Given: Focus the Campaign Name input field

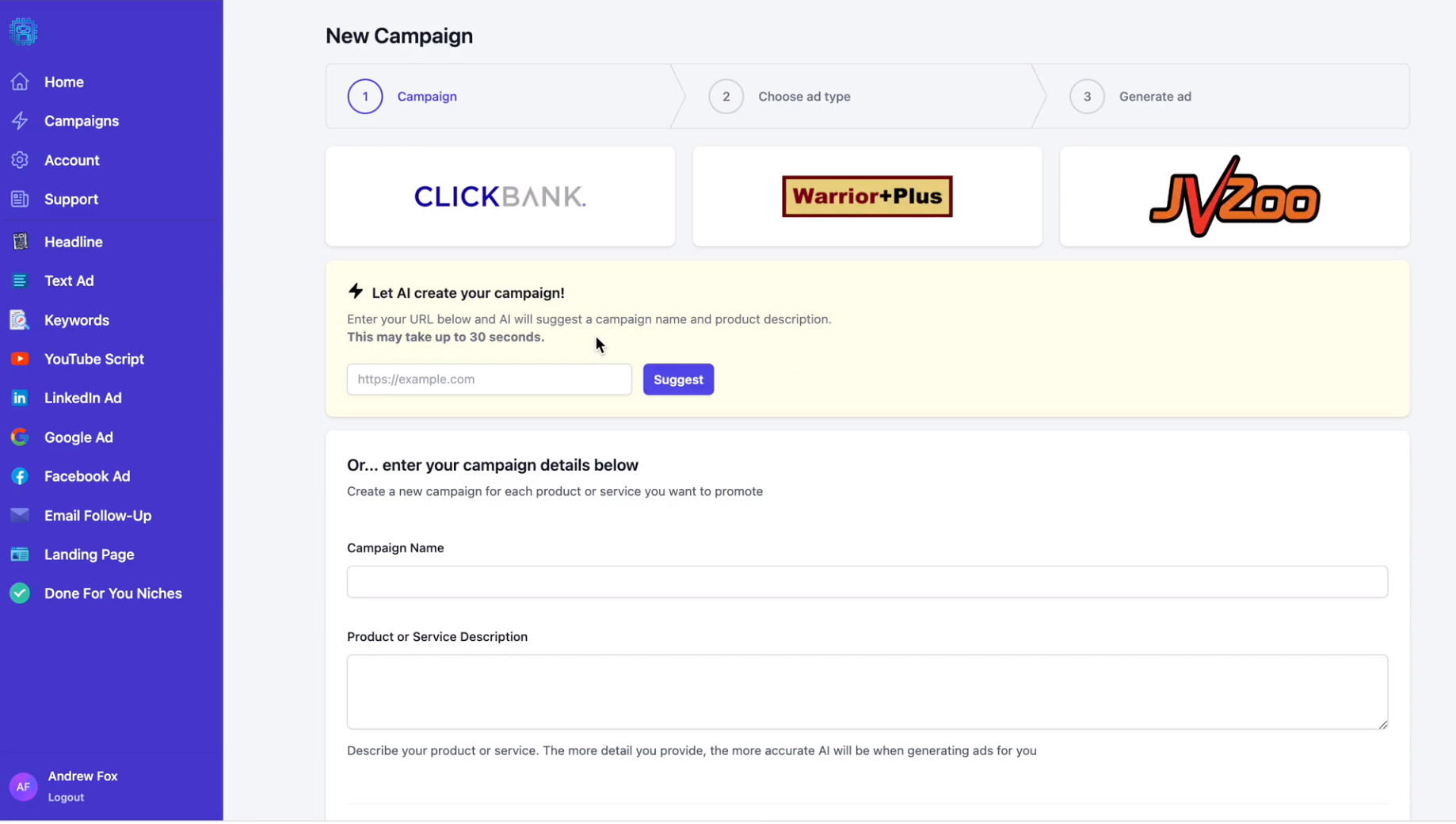Looking at the screenshot, I should point(867,582).
